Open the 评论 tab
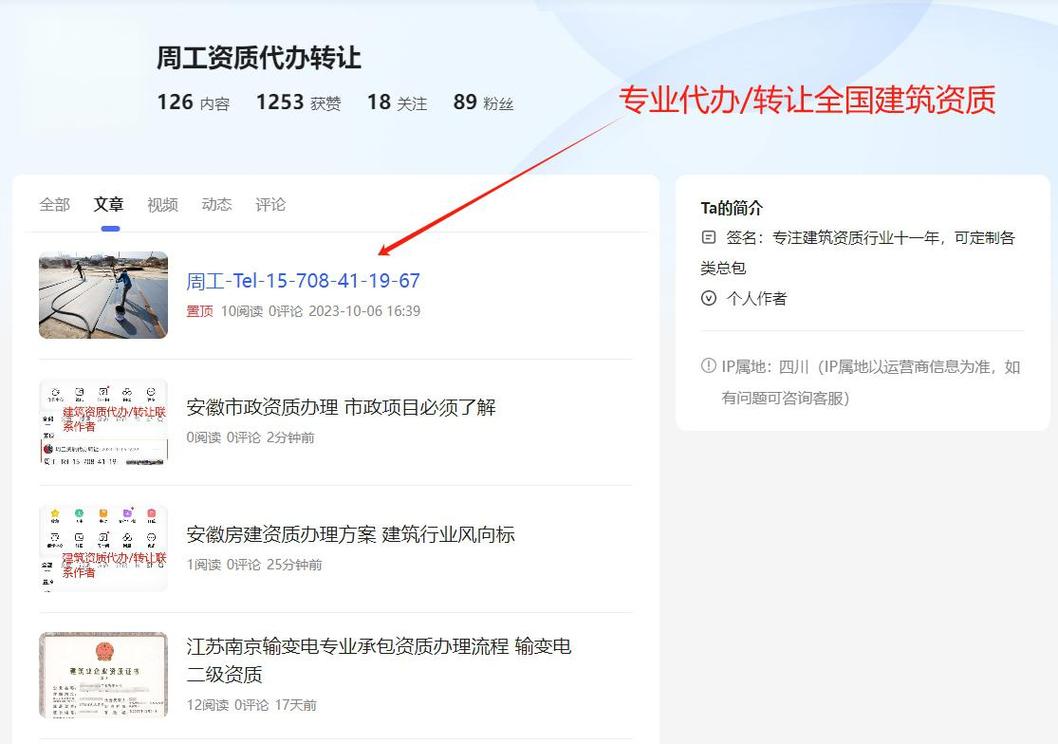 tap(271, 204)
